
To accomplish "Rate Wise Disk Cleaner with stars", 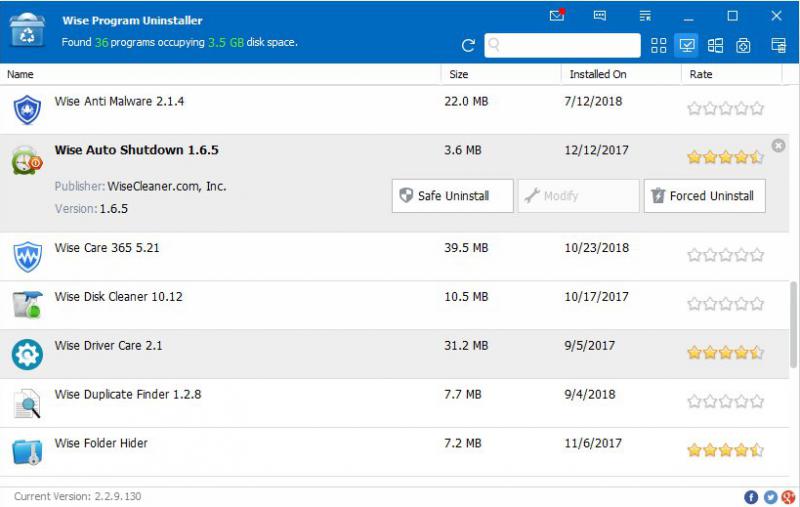I will 725,304.
